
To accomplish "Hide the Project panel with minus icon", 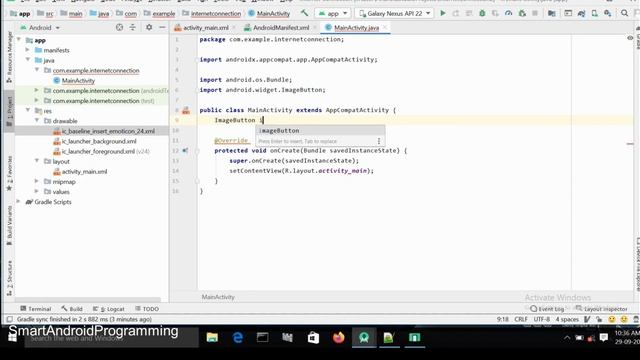I will (x=162, y=27).
